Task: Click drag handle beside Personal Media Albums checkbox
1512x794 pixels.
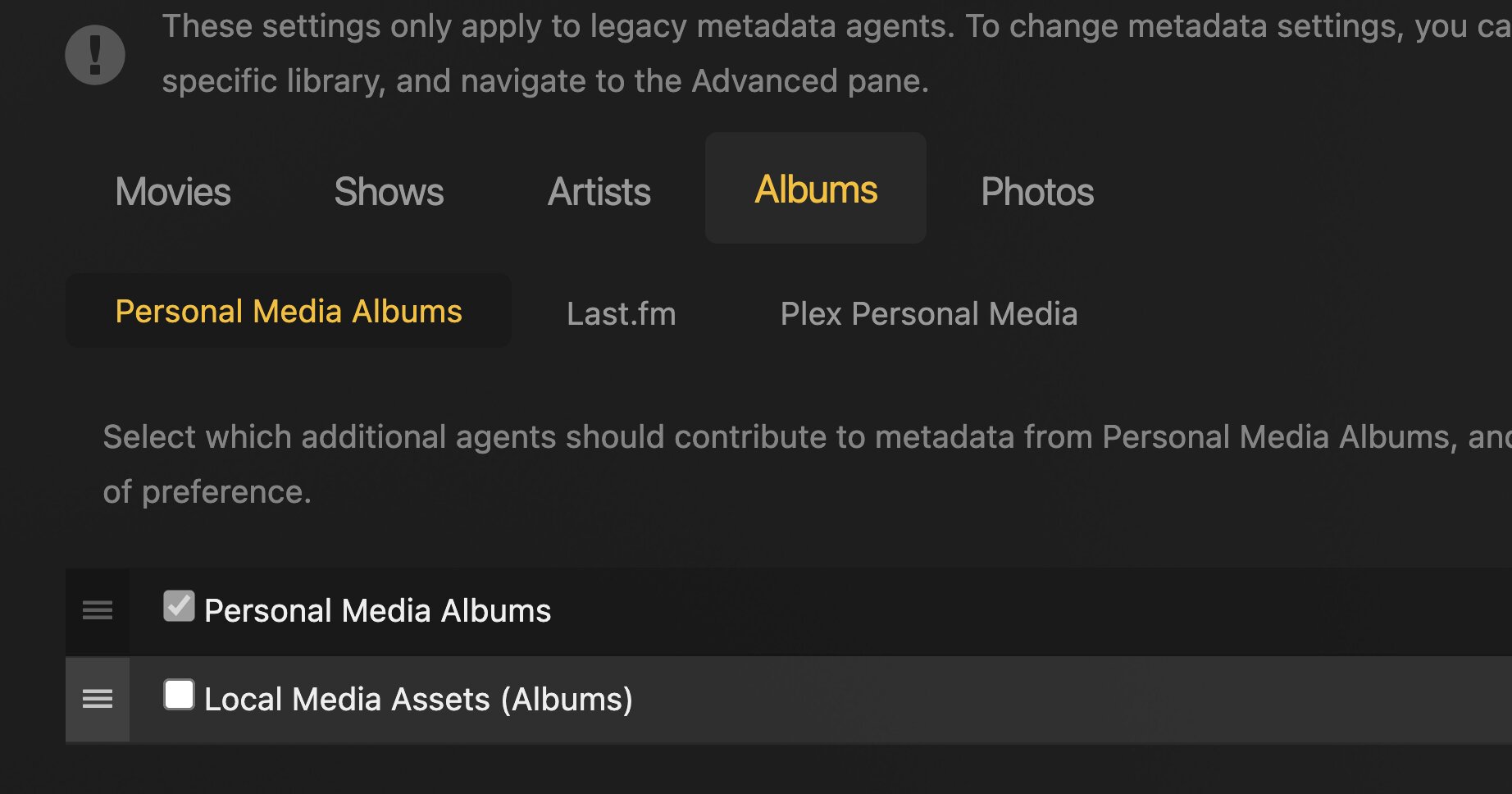Action: pyautogui.click(x=98, y=610)
